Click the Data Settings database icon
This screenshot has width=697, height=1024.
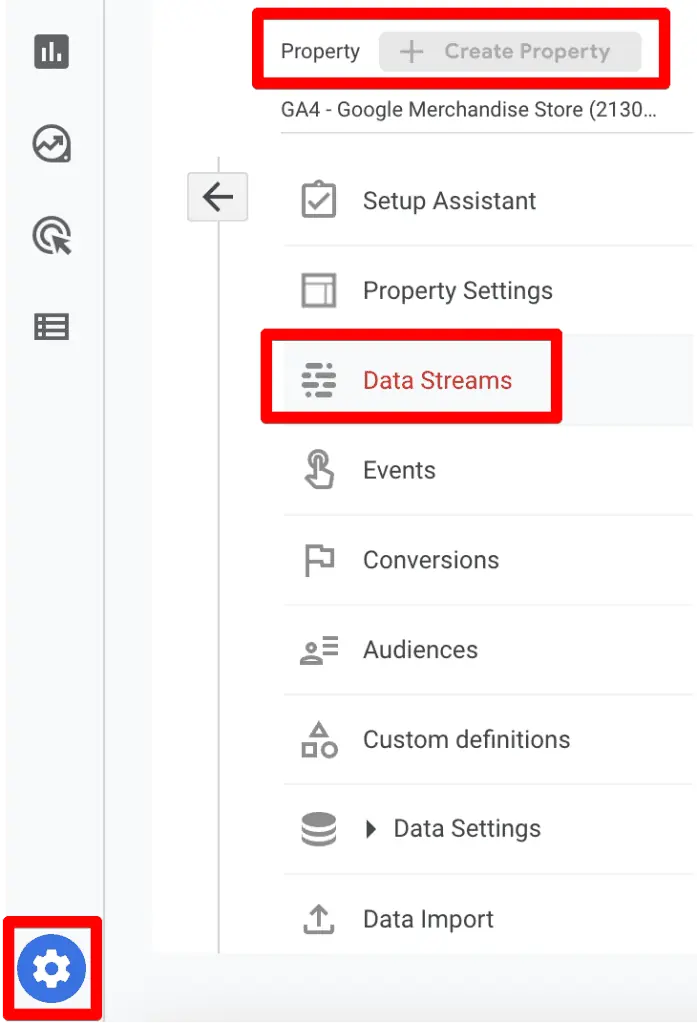pyautogui.click(x=318, y=829)
